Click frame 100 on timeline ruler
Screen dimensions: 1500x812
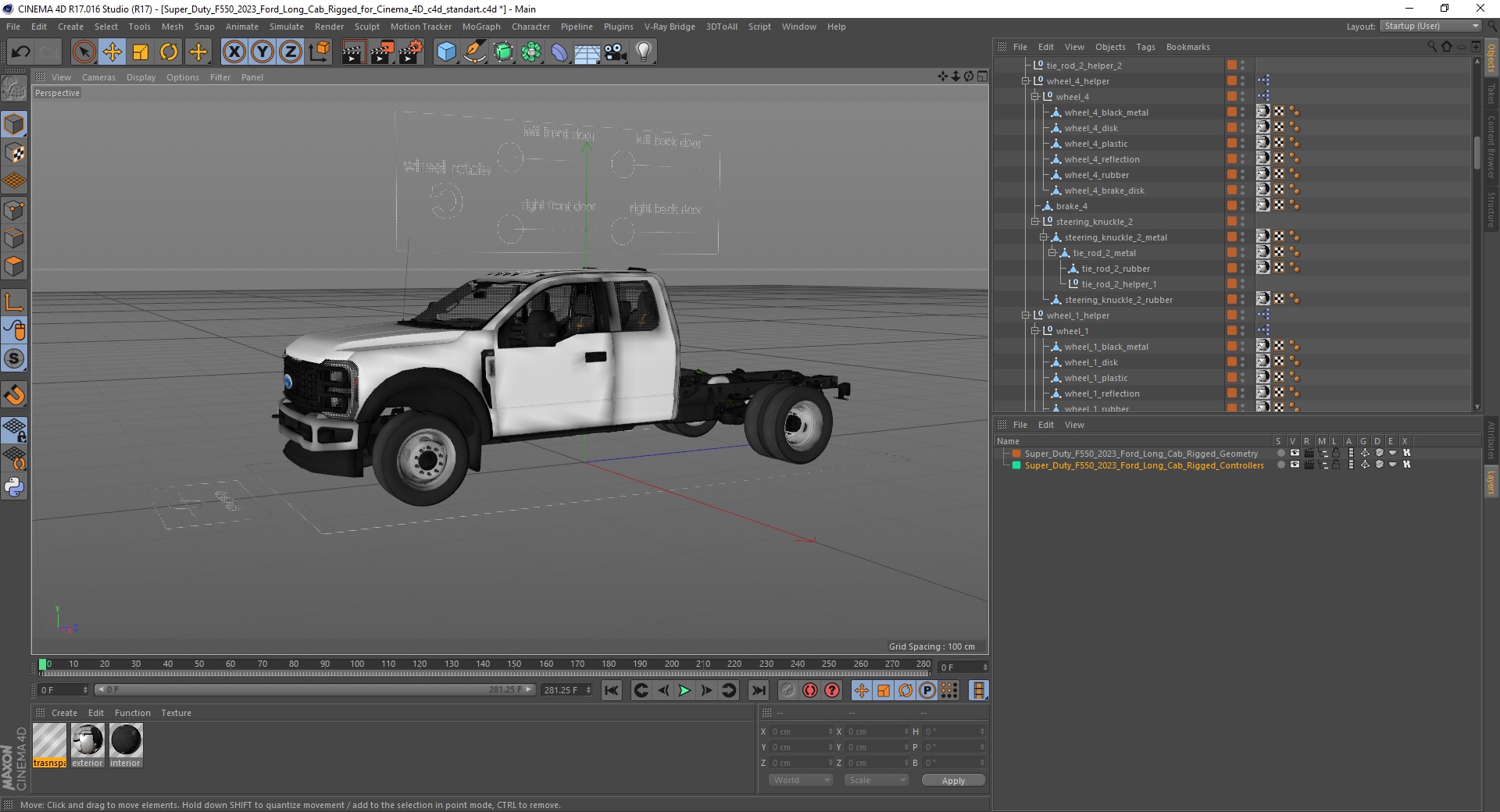click(357, 664)
